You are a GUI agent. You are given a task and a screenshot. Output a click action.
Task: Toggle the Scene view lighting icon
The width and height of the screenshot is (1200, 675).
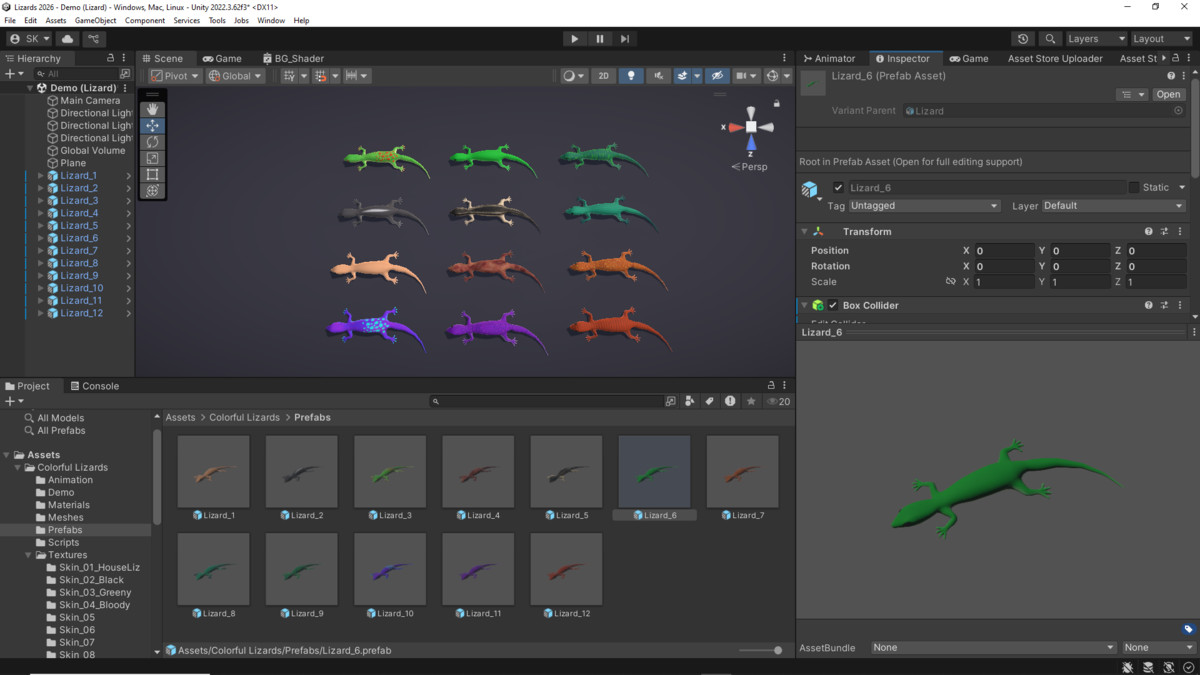tap(631, 75)
